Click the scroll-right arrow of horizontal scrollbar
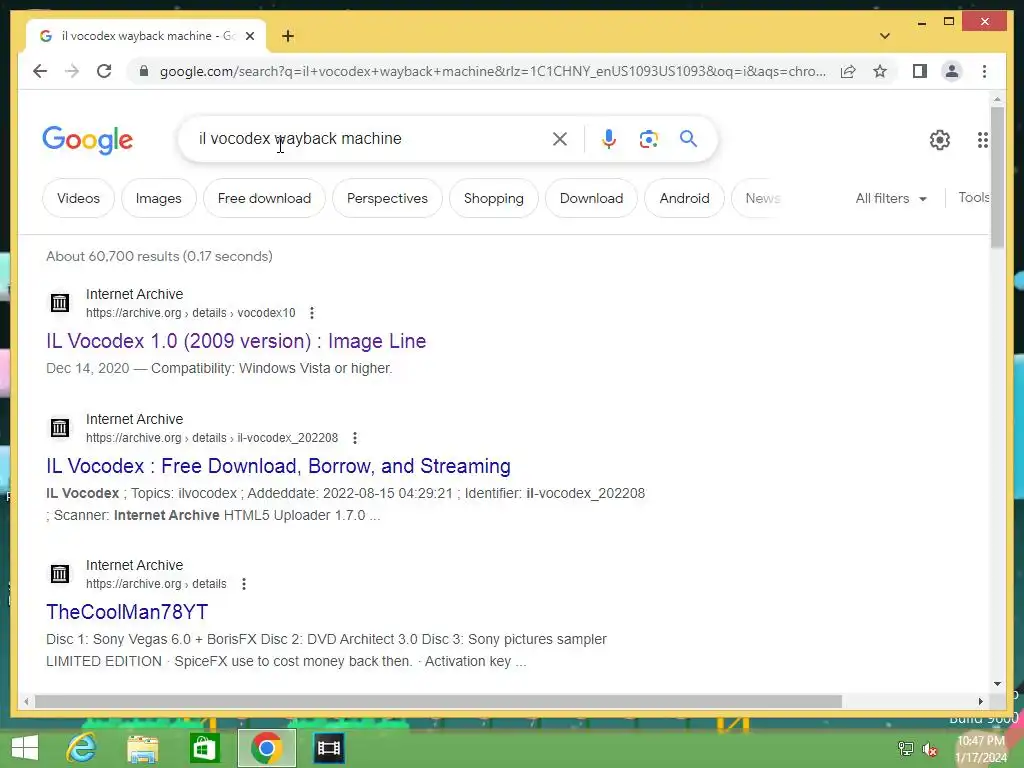The width and height of the screenshot is (1024, 768). point(980,701)
